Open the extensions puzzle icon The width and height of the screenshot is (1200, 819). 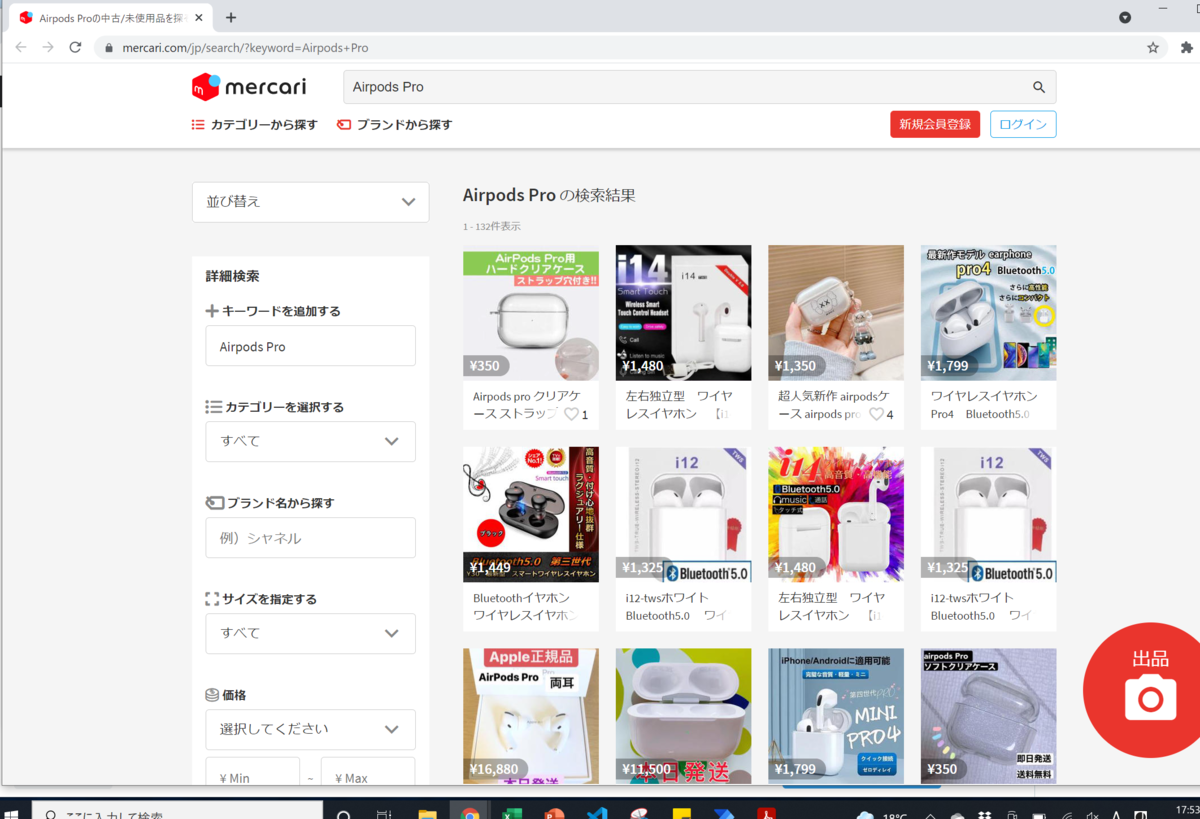(1186, 47)
